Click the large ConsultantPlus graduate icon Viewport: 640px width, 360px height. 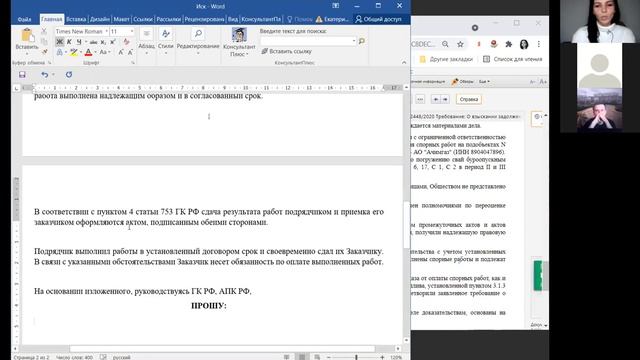click(239, 35)
